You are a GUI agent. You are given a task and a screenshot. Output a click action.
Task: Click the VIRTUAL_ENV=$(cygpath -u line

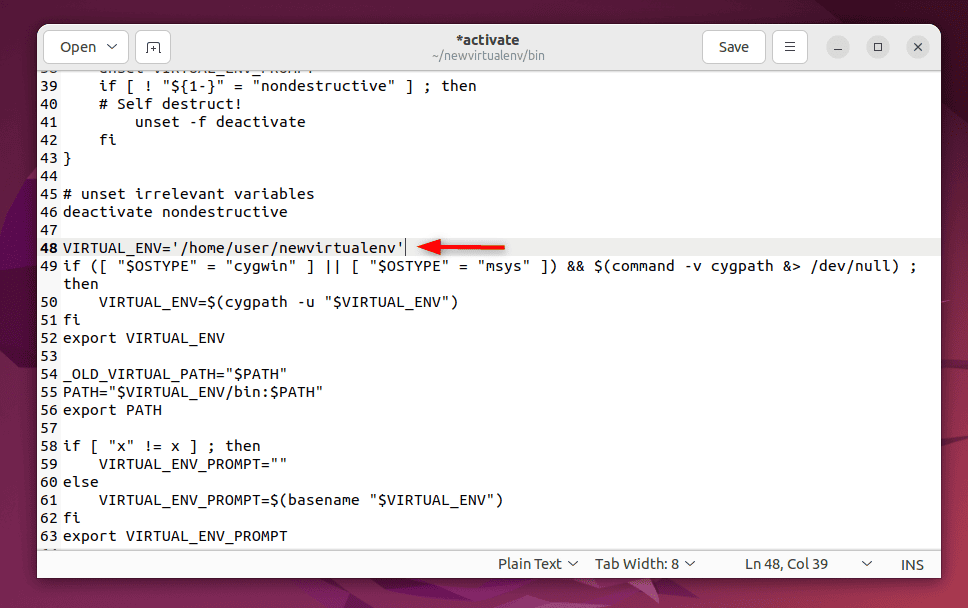pyautogui.click(x=278, y=302)
